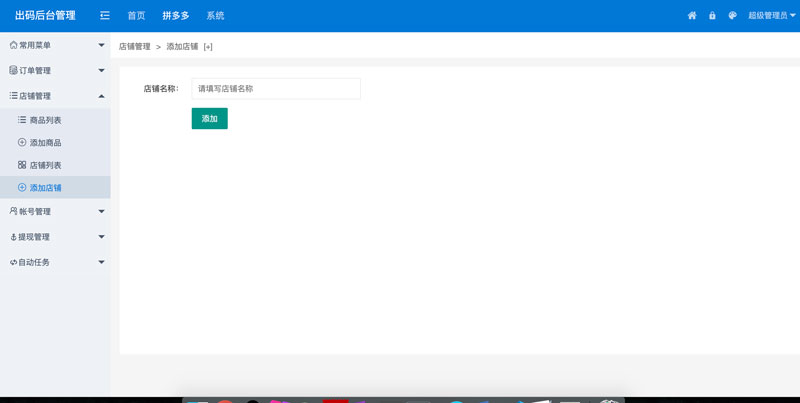This screenshot has width=800, height=403.
Task: Select the 拼多多 top tab
Action: click(176, 16)
